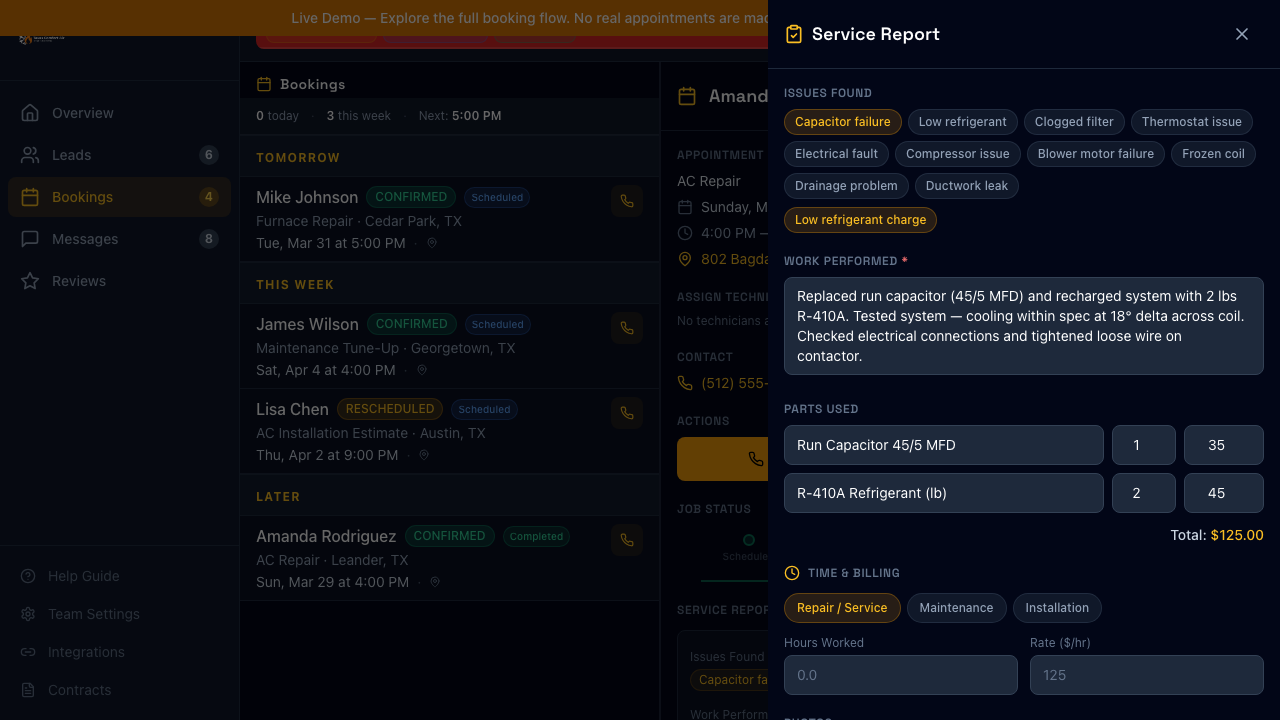This screenshot has width=1280, height=720.
Task: Toggle the Low refrigerant issue chip
Action: point(962,122)
